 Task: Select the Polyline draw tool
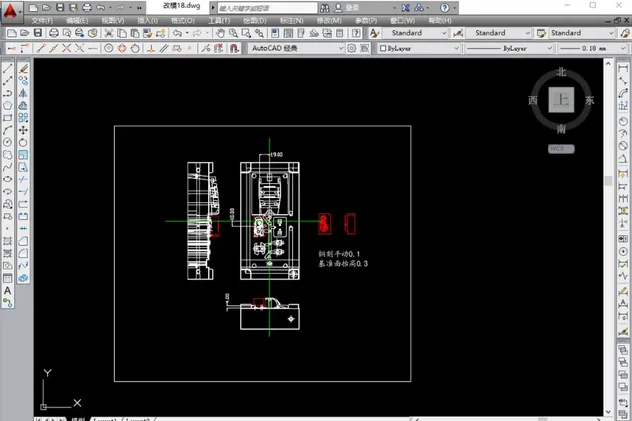coord(8,93)
